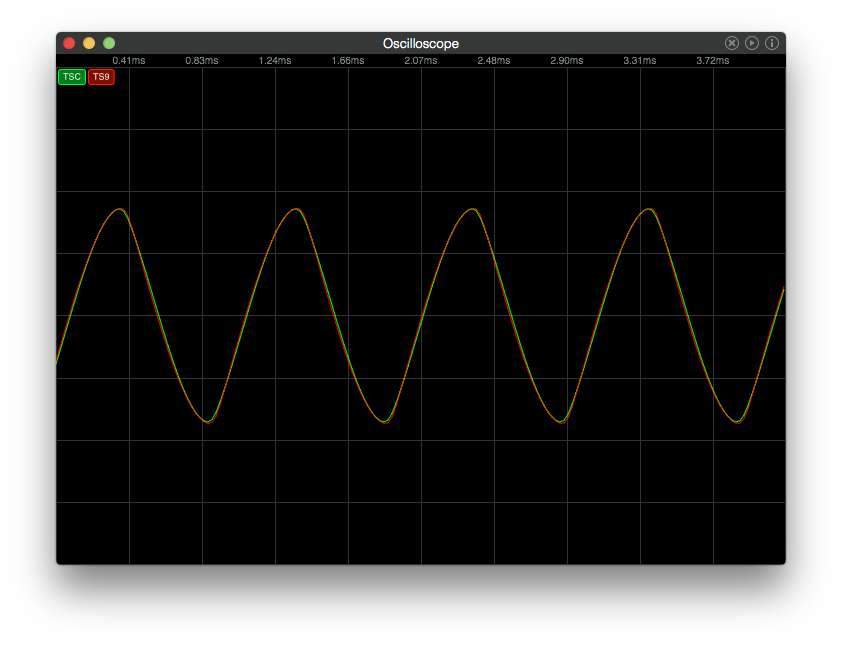This screenshot has width=842, height=645.
Task: Open the info icon in title bar
Action: 772,43
